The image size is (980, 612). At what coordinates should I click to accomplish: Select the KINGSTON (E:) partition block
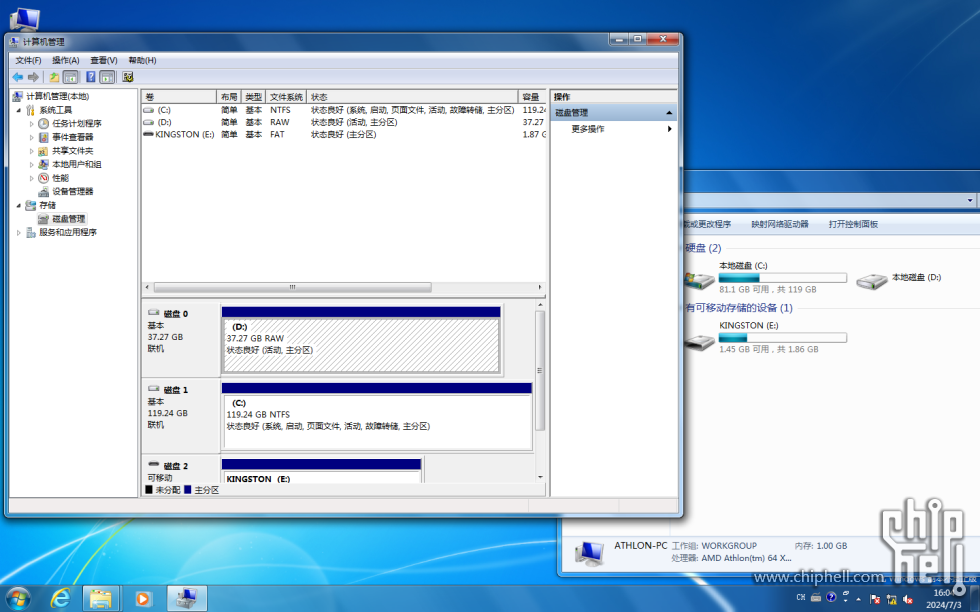click(x=321, y=471)
